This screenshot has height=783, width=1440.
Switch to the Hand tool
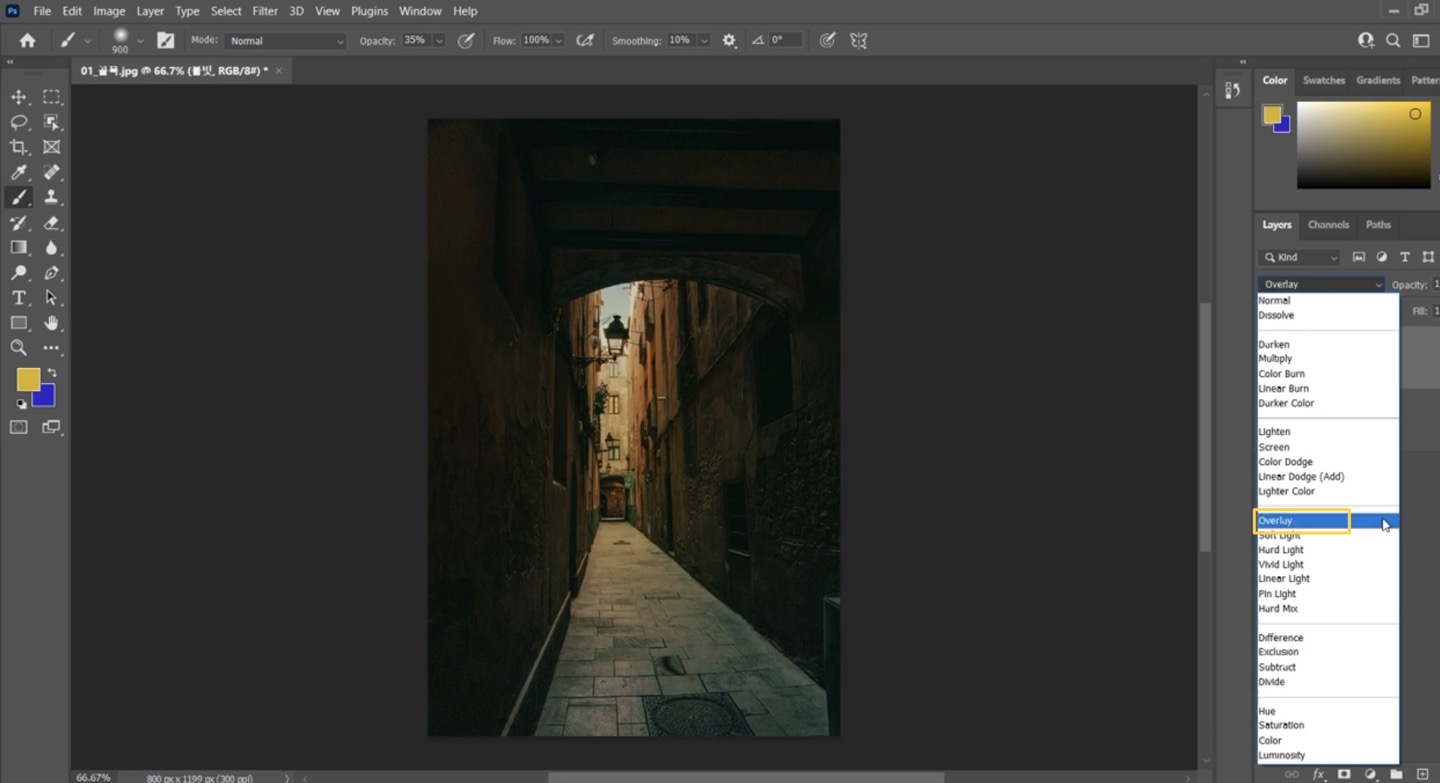pos(51,323)
